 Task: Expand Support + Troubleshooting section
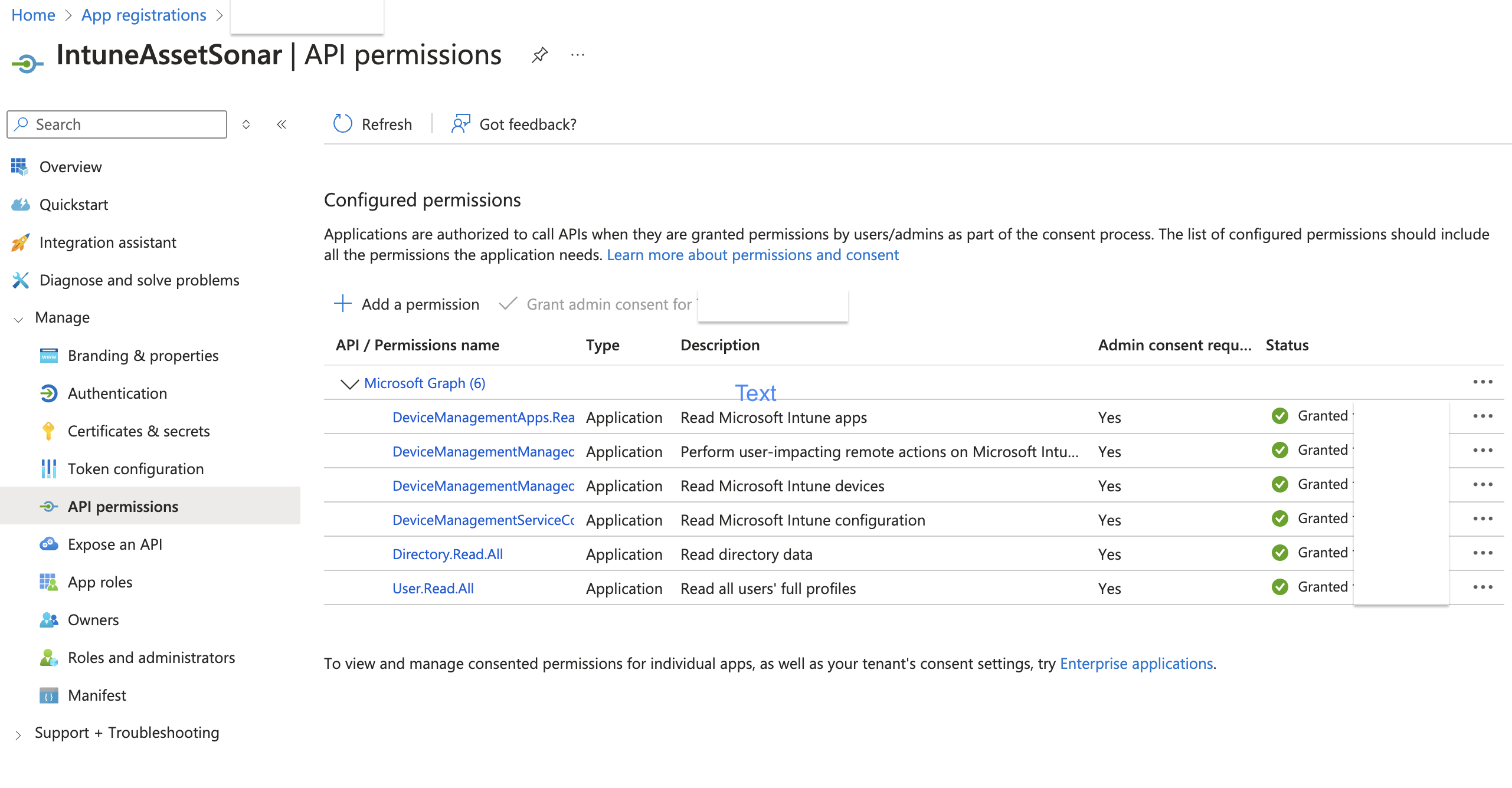pyautogui.click(x=18, y=734)
